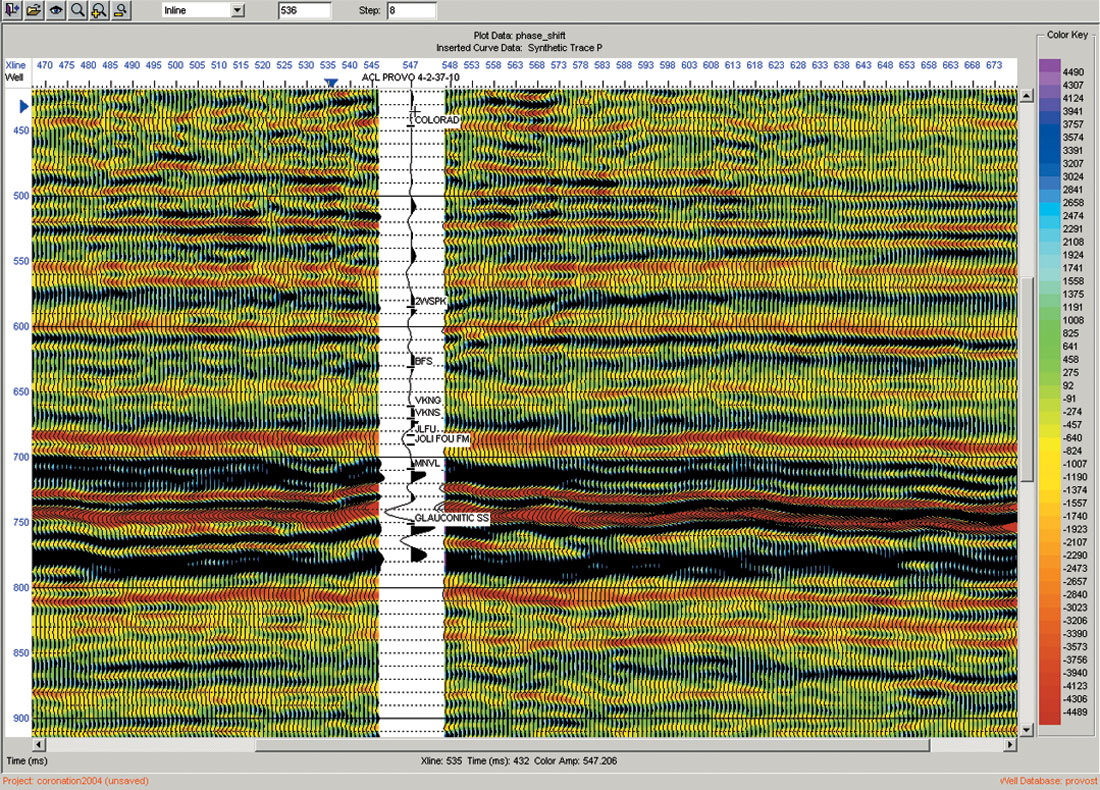Image resolution: width=1100 pixels, height=790 pixels.
Task: Click the JLFU formation top label
Action: point(426,429)
